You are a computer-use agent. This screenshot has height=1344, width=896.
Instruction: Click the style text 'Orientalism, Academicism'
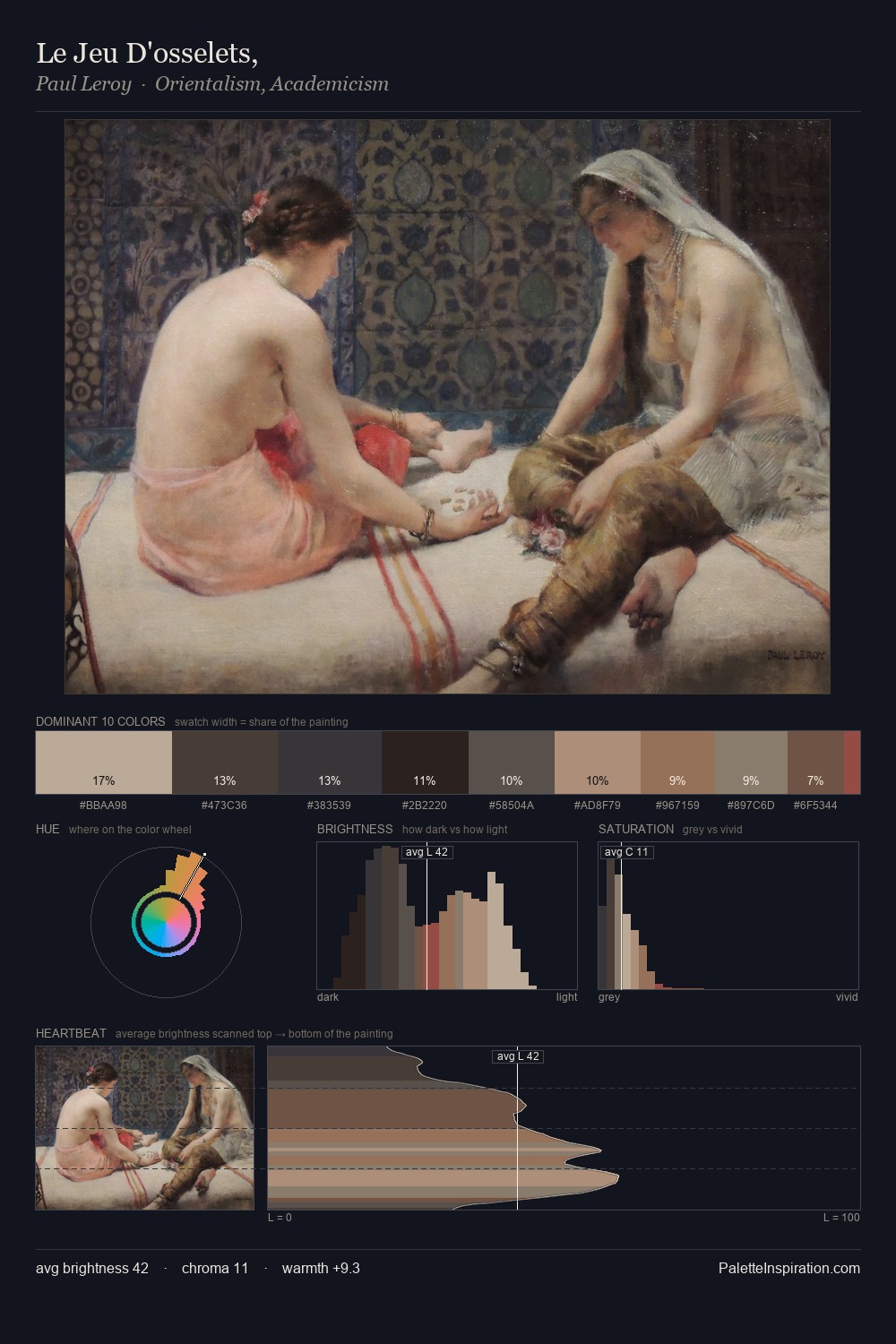(x=271, y=84)
